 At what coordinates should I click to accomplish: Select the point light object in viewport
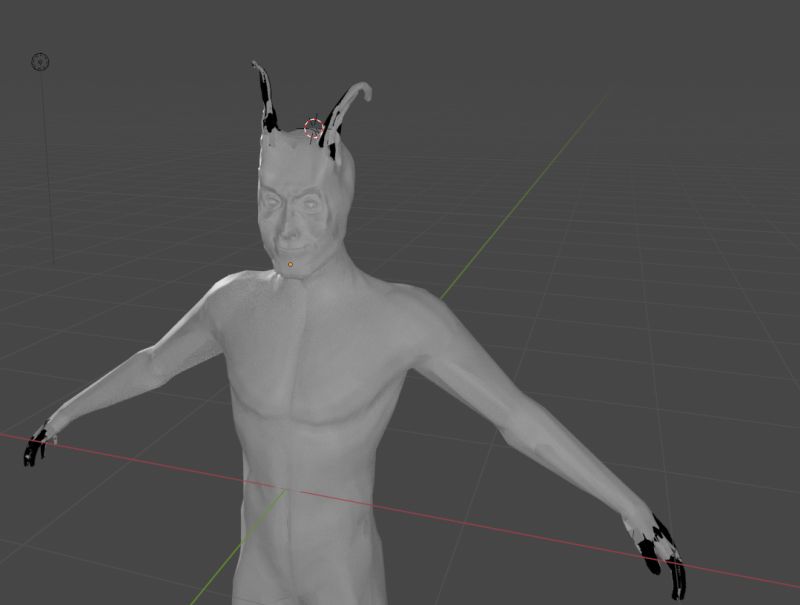point(40,62)
